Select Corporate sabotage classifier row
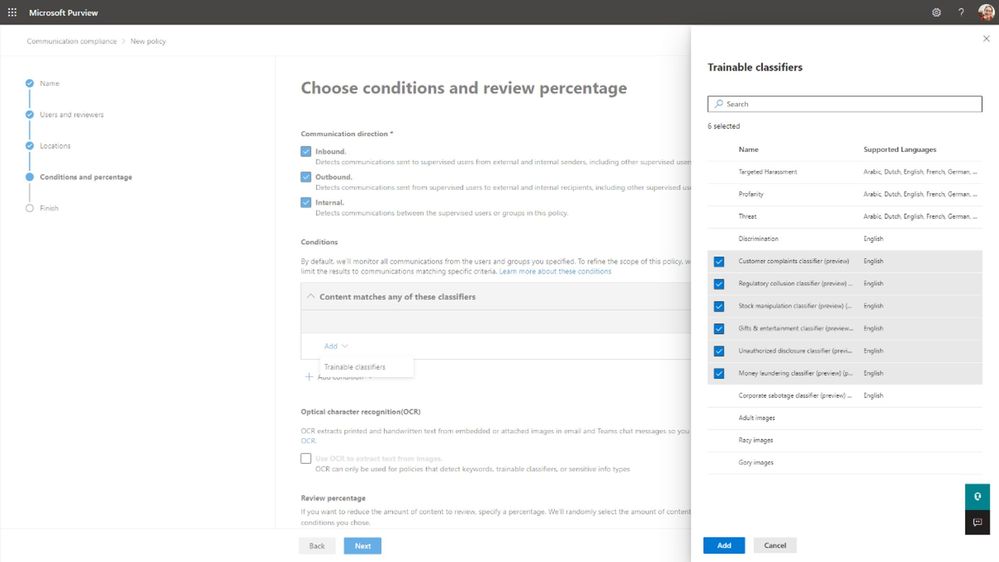The image size is (999, 562). (844, 396)
